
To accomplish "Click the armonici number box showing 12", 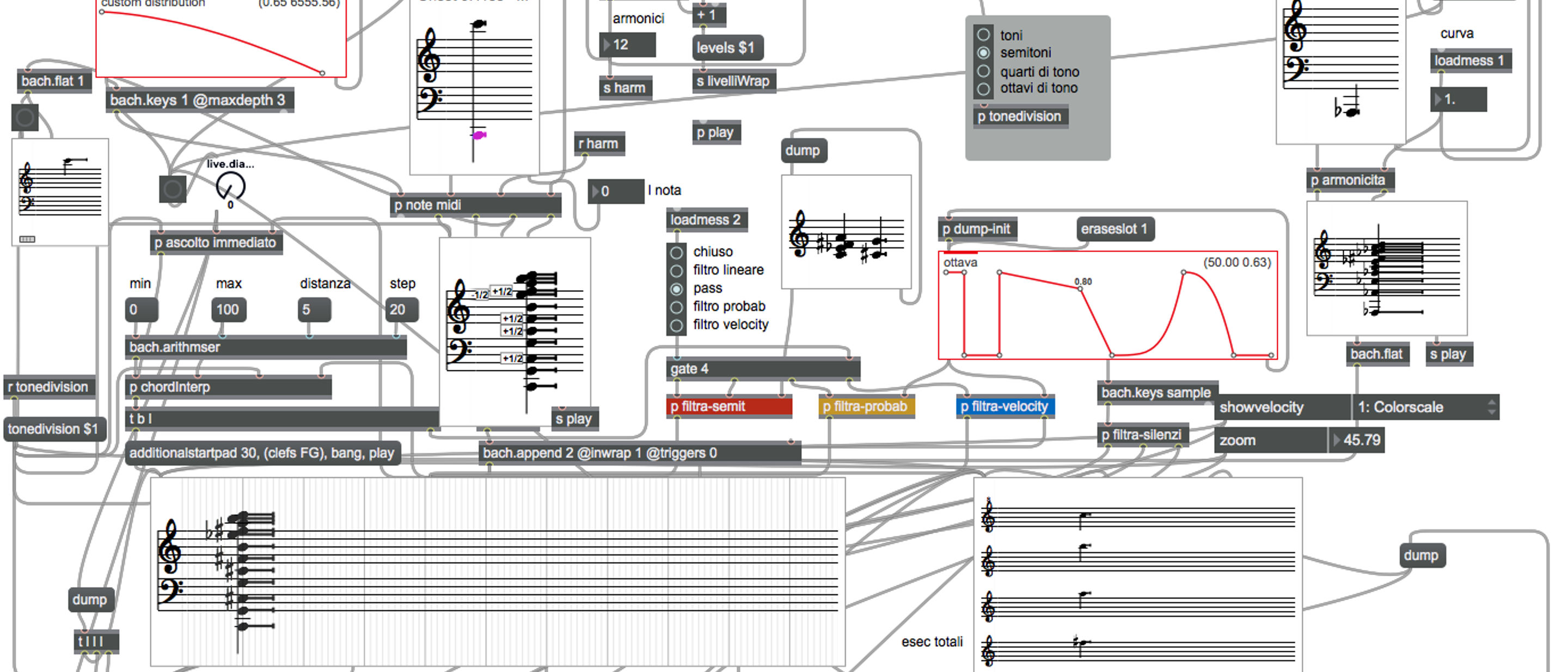I will (628, 45).
